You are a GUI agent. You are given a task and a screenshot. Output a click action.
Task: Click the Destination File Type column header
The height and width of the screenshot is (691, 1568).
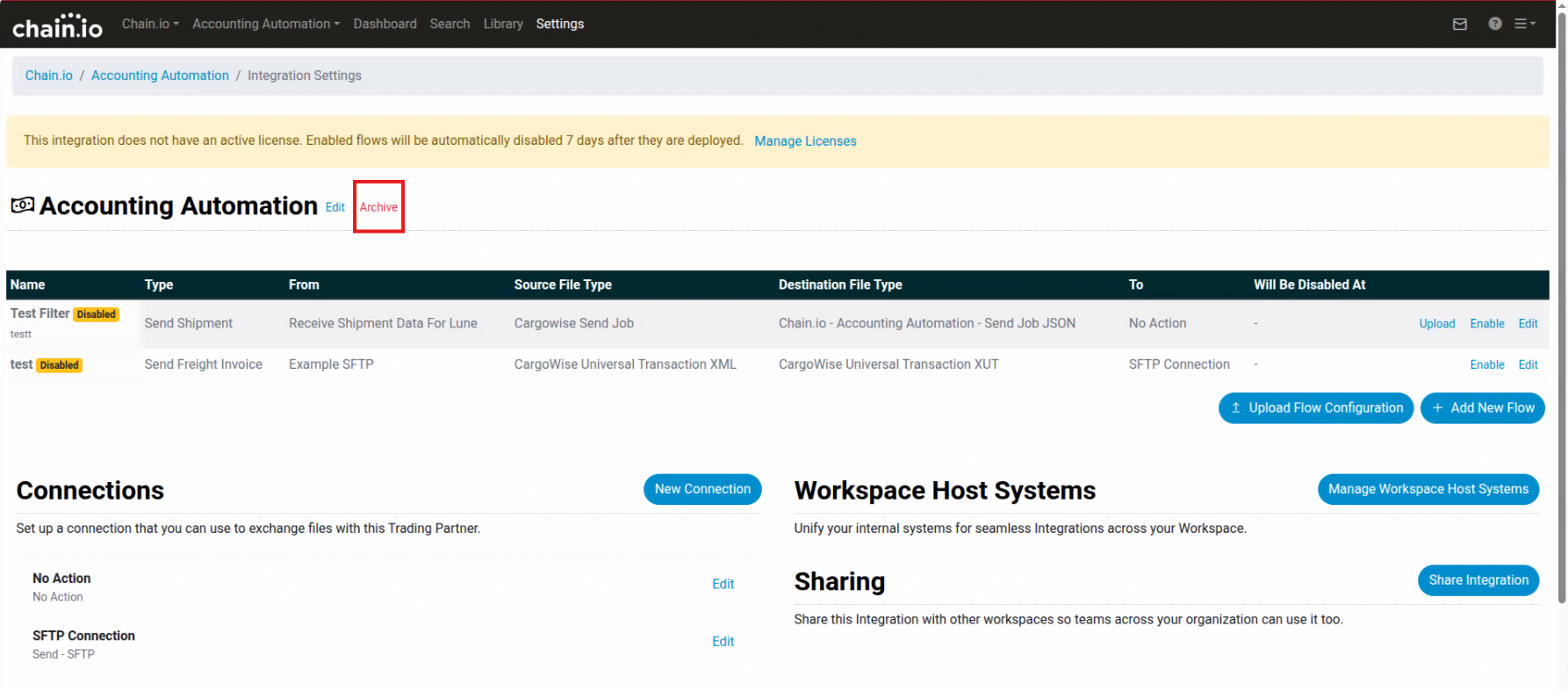pos(840,284)
